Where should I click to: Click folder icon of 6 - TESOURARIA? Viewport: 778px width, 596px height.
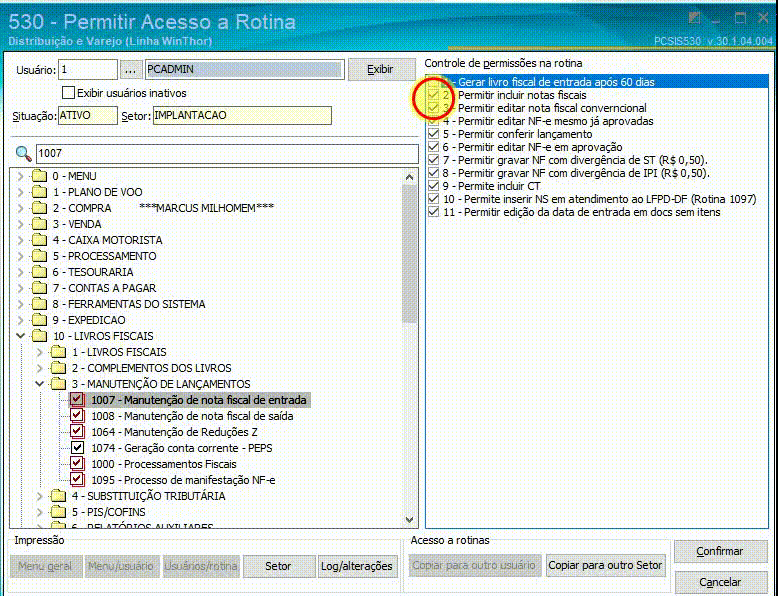(39, 272)
